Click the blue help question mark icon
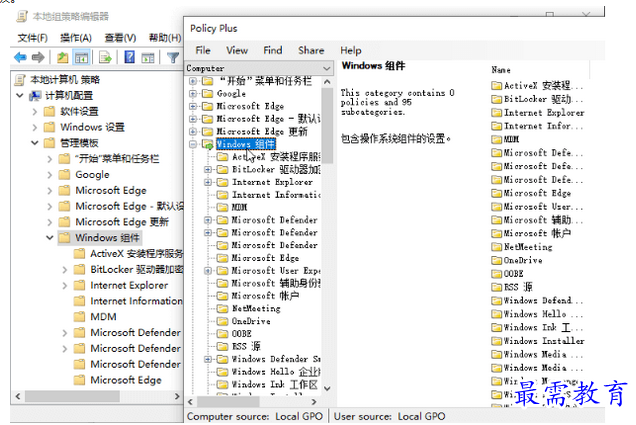Image resolution: width=636 pixels, height=425 pixels. click(x=129, y=57)
